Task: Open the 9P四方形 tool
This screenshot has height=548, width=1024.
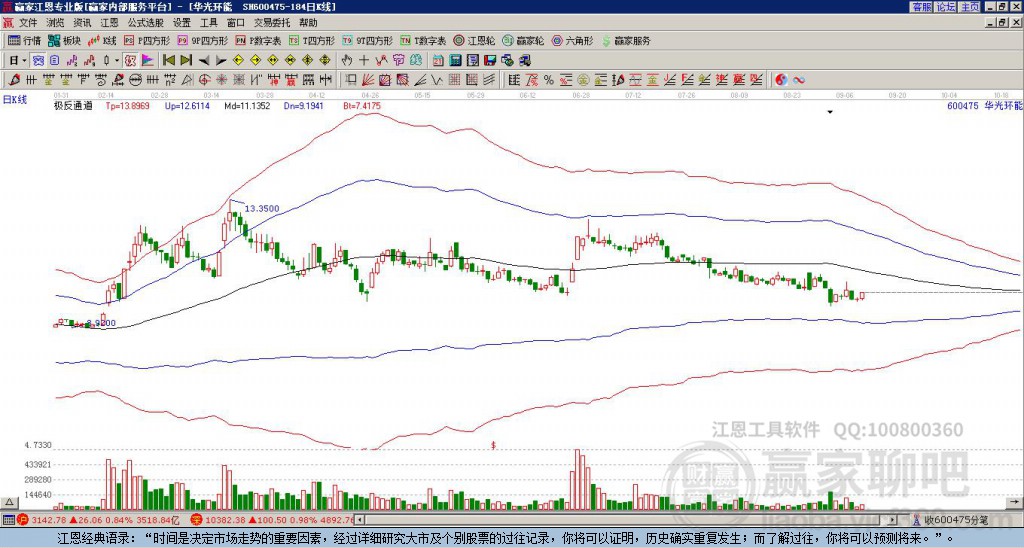Action: pyautogui.click(x=203, y=40)
